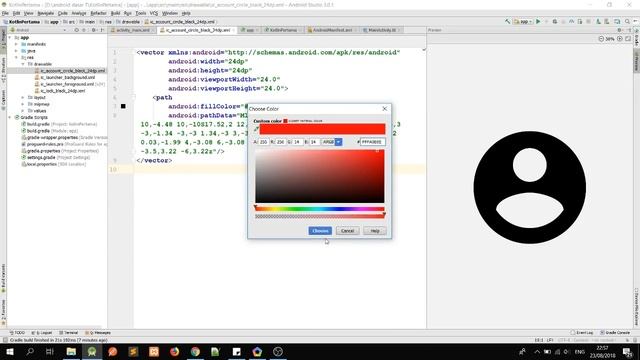
Task: Click the Preview panel settings gear icon
Action: point(620,30)
